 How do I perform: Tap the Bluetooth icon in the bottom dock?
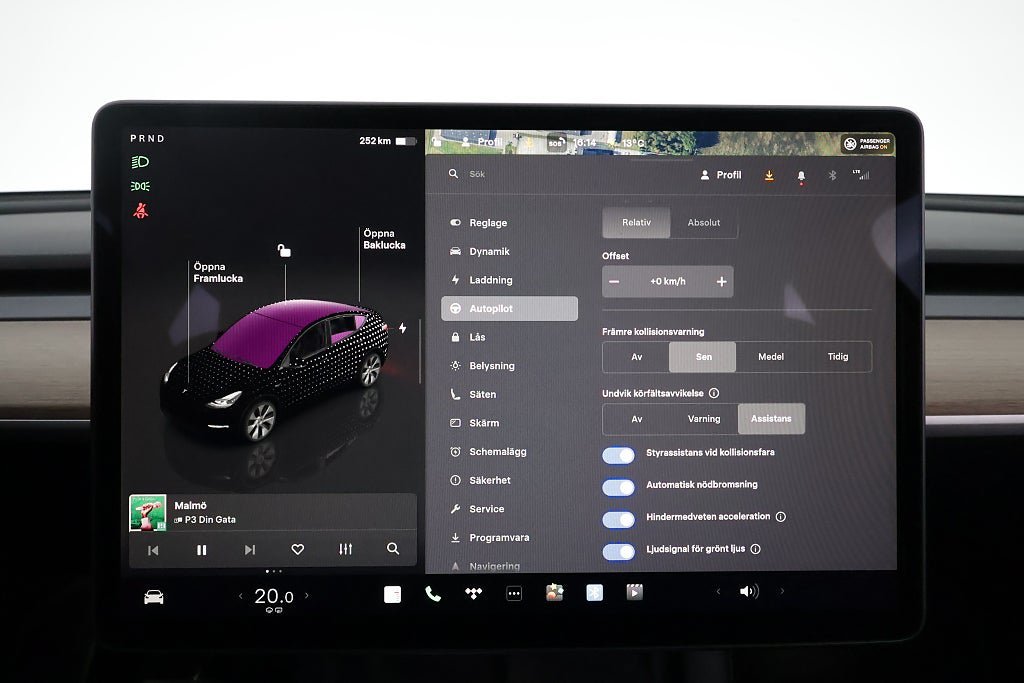[594, 593]
